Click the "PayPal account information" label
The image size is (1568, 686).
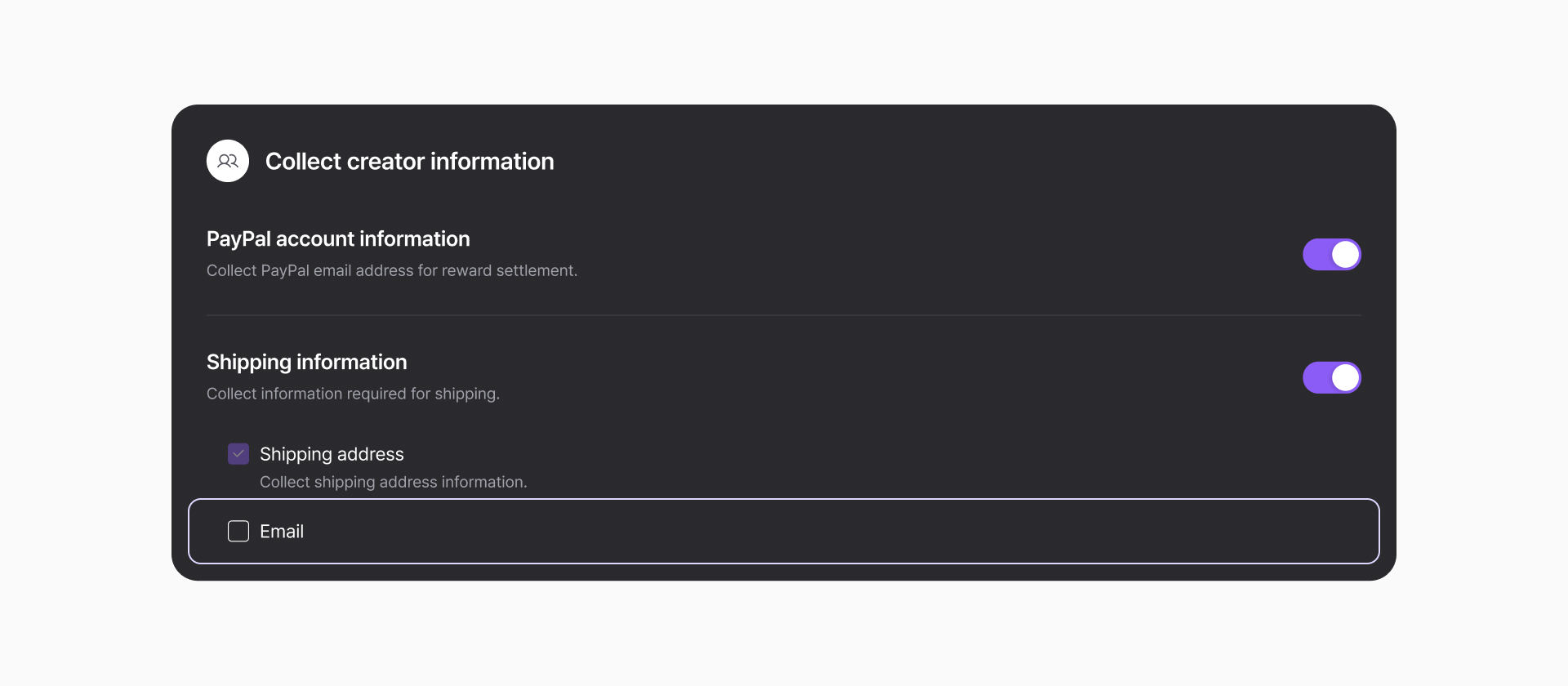click(x=338, y=239)
